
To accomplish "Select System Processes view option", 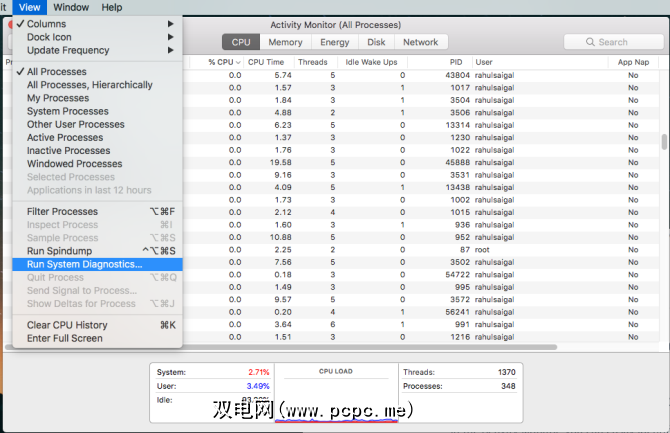I will click(67, 111).
